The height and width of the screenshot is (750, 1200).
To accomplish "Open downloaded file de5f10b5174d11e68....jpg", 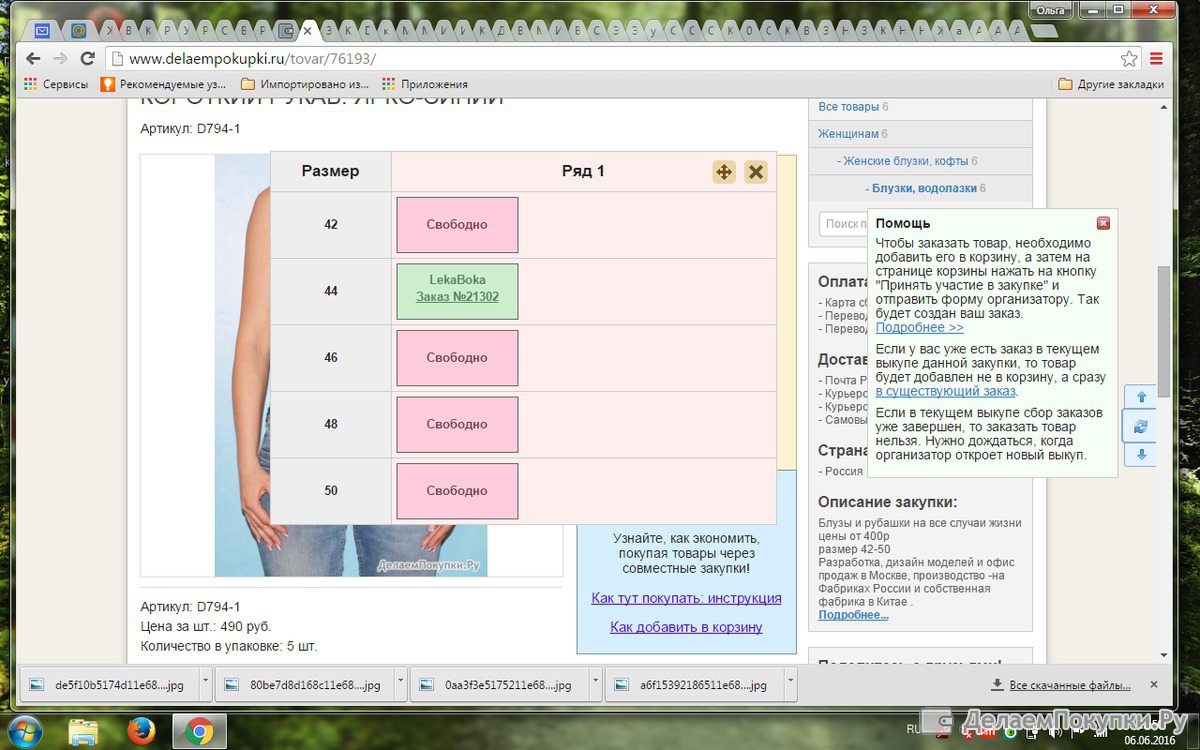I will [110, 685].
